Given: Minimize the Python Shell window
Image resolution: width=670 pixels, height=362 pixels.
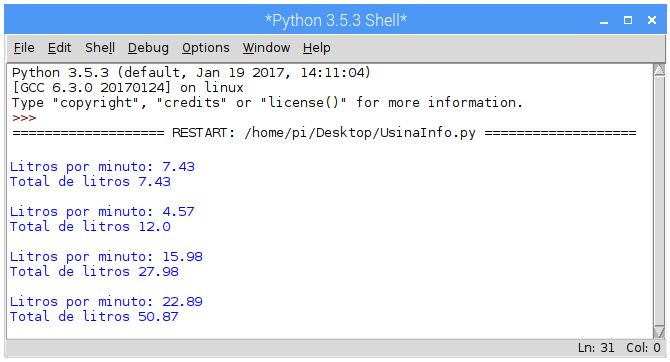Looking at the screenshot, I should (604, 20).
